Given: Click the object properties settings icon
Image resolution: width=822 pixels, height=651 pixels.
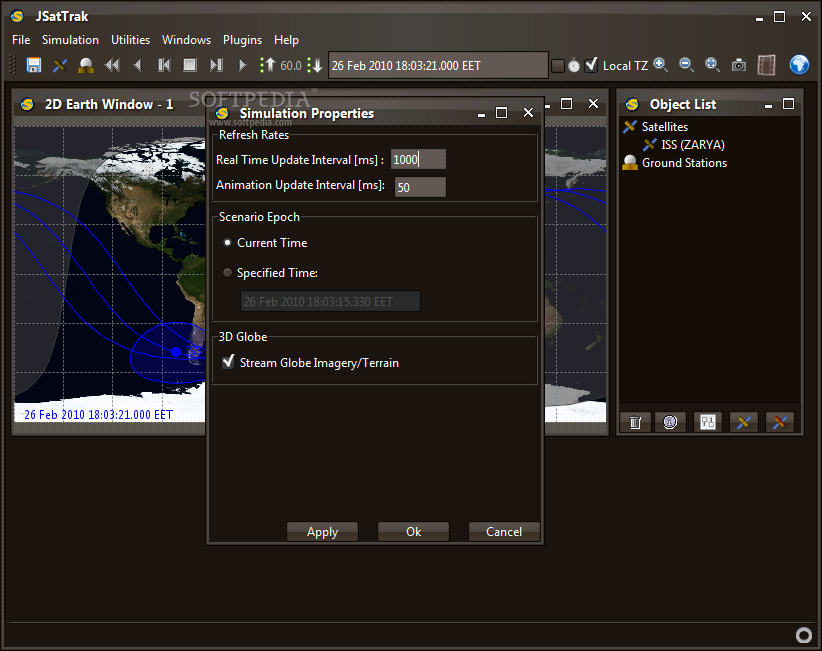Looking at the screenshot, I should 708,422.
